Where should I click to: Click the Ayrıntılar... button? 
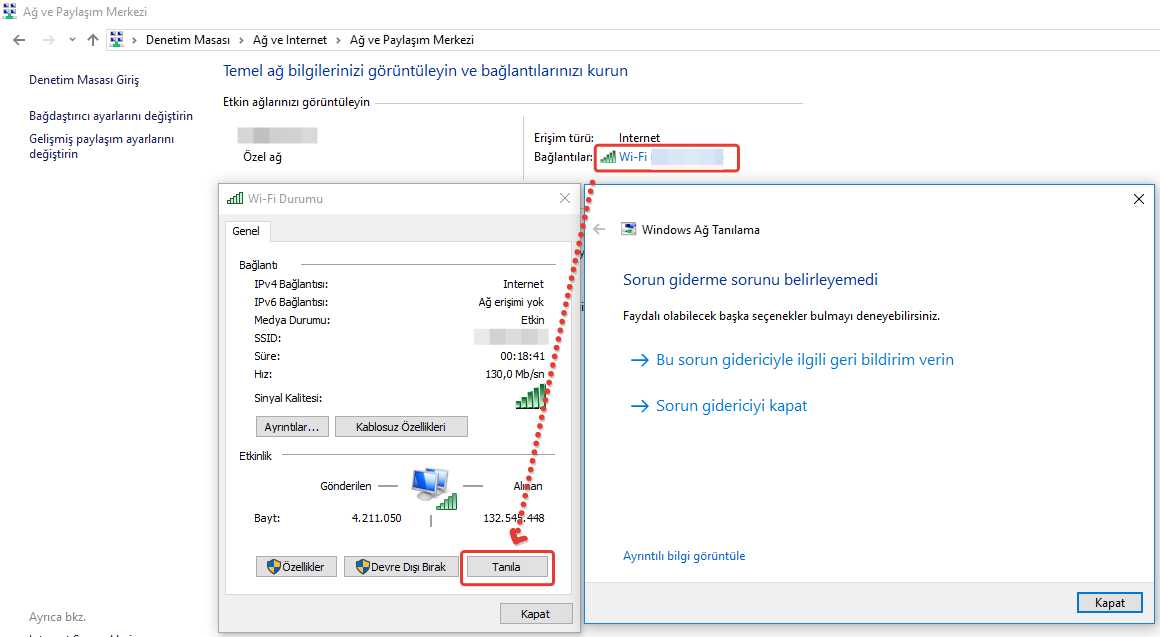click(x=291, y=427)
